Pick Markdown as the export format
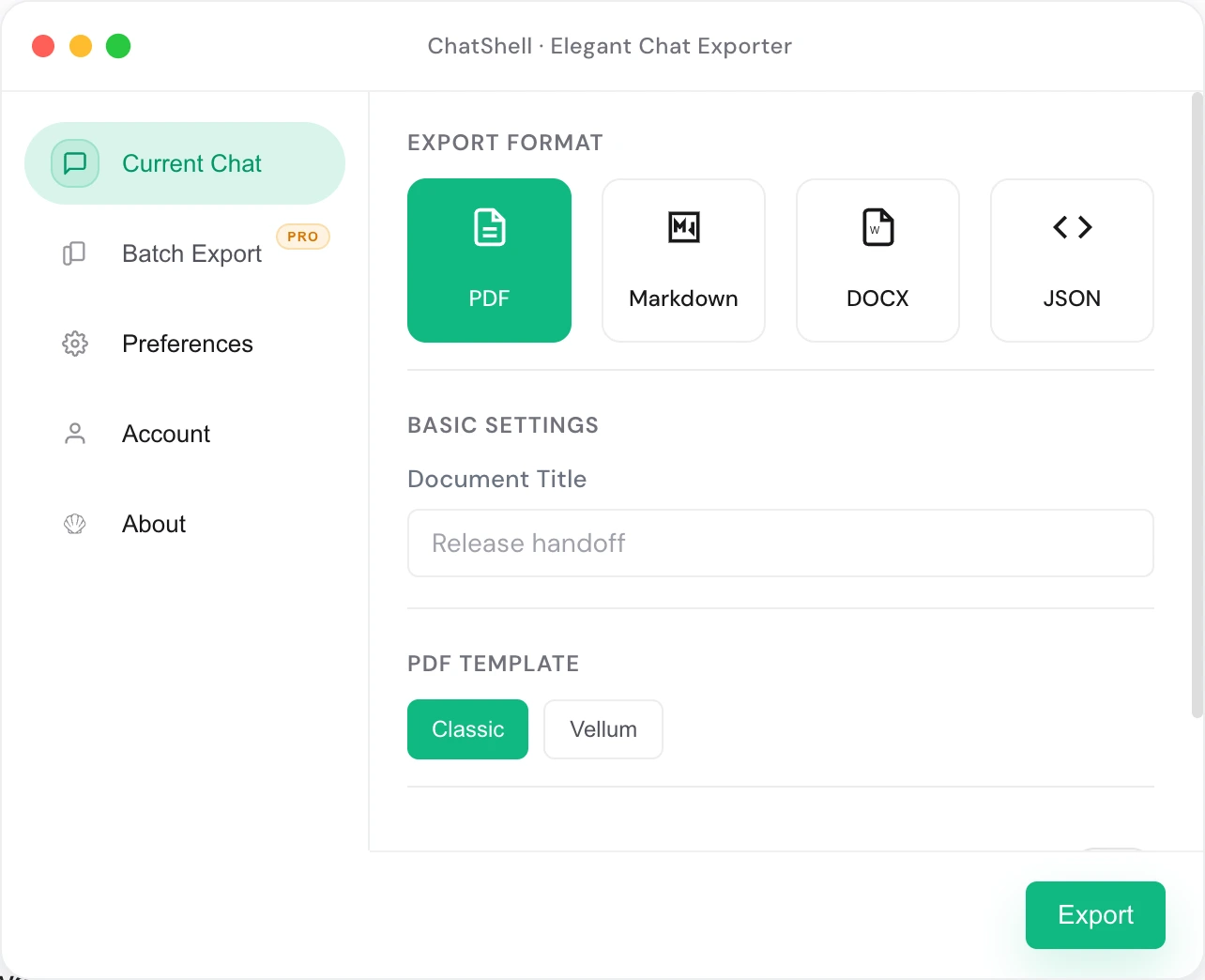This screenshot has height=980, width=1205. (x=683, y=261)
